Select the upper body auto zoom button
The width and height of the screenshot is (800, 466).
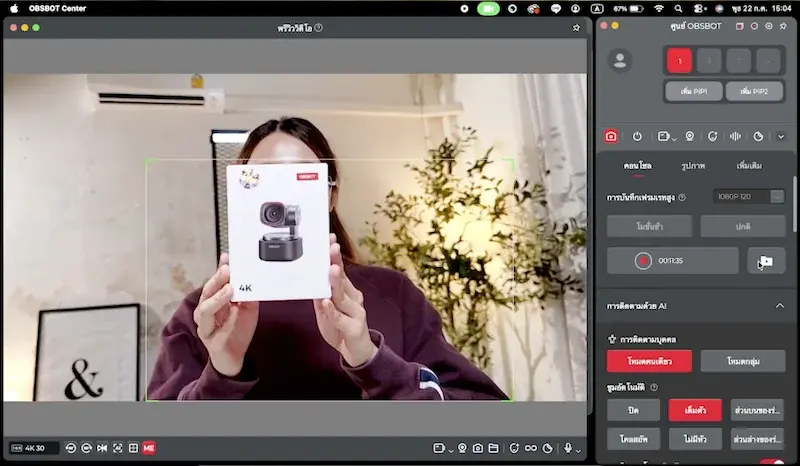click(757, 410)
